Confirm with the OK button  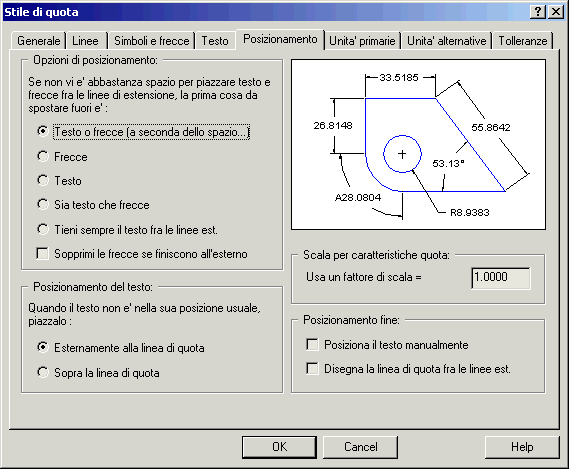point(279,447)
